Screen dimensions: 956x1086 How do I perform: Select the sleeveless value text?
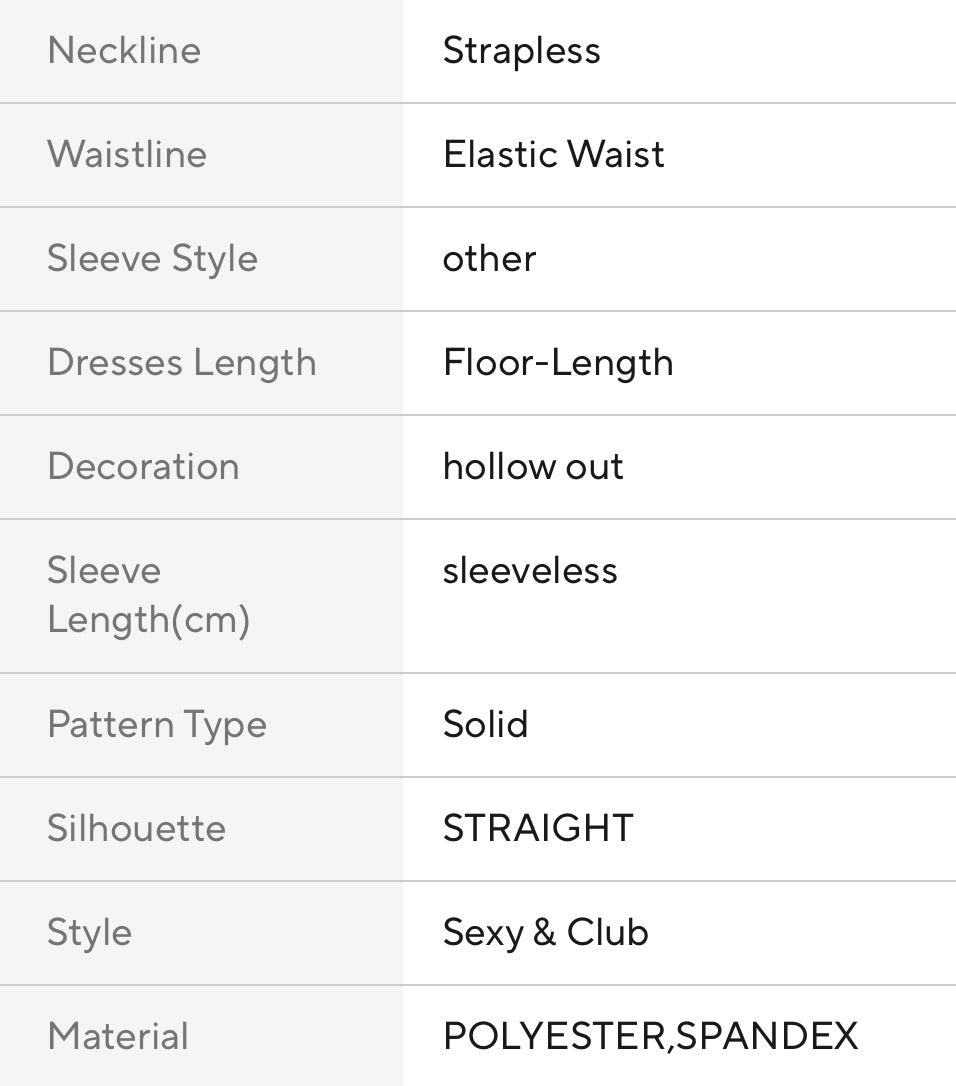[x=530, y=570]
